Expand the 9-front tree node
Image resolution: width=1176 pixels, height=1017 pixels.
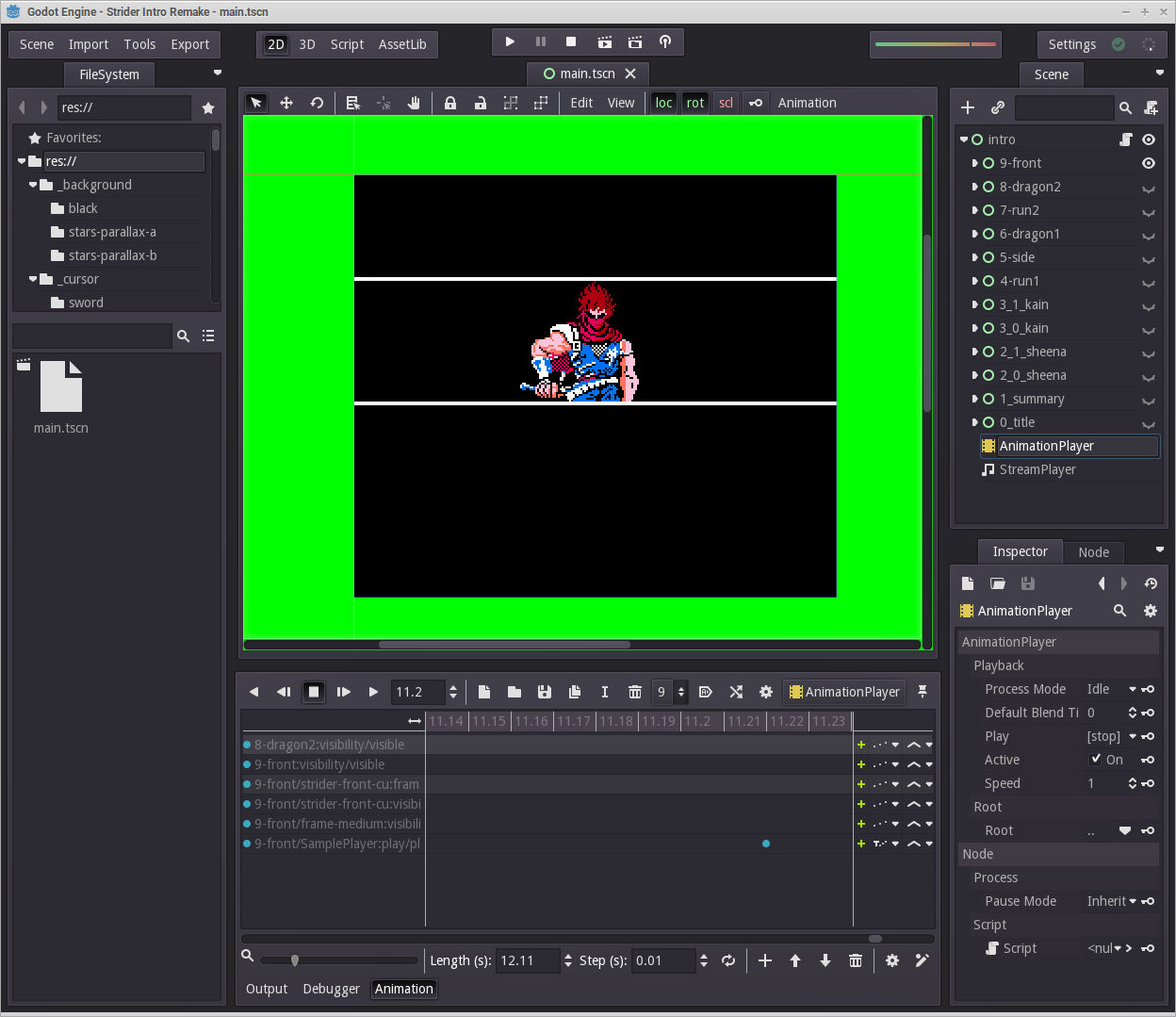click(974, 163)
